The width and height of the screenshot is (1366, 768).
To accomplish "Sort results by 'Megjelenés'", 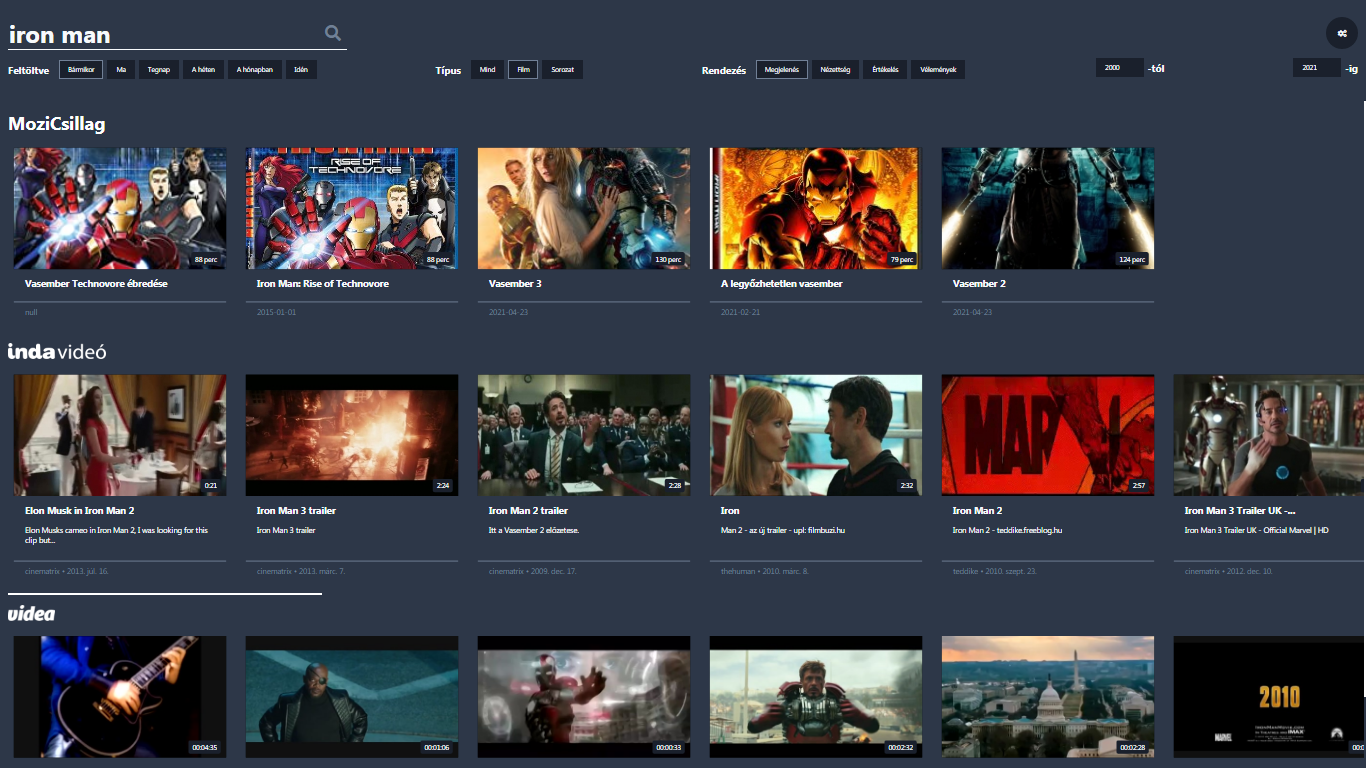I will coord(782,70).
